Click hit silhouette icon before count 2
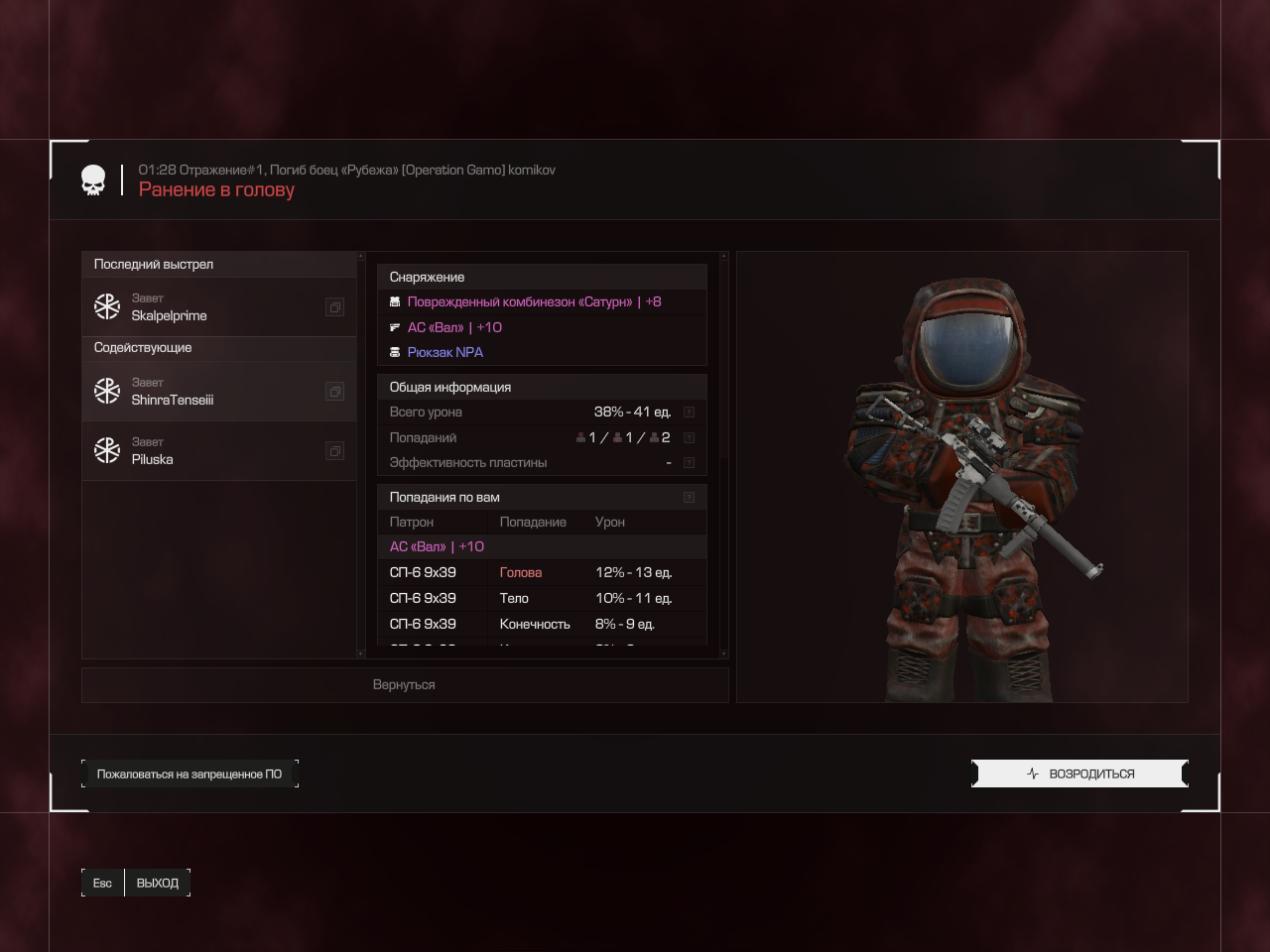Screen dimensions: 1270x952 654,437
